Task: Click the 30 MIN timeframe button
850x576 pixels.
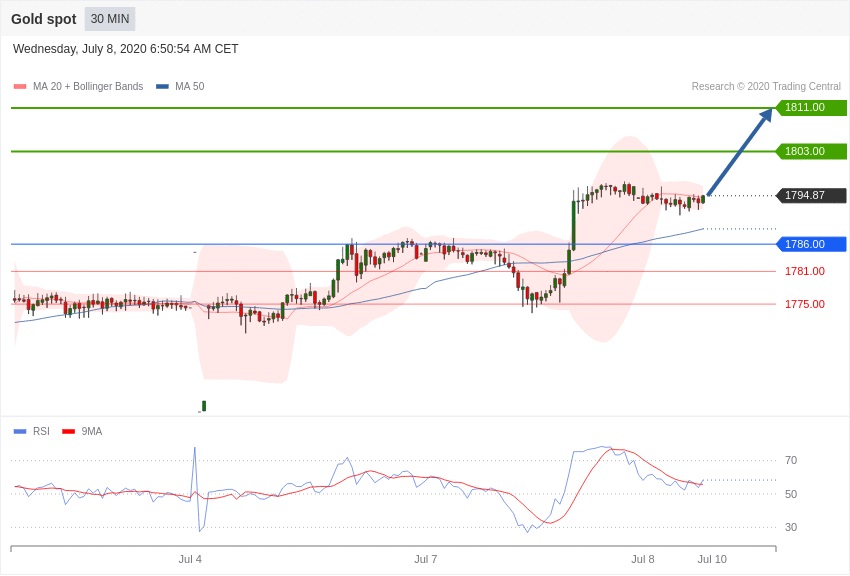Action: coord(110,19)
